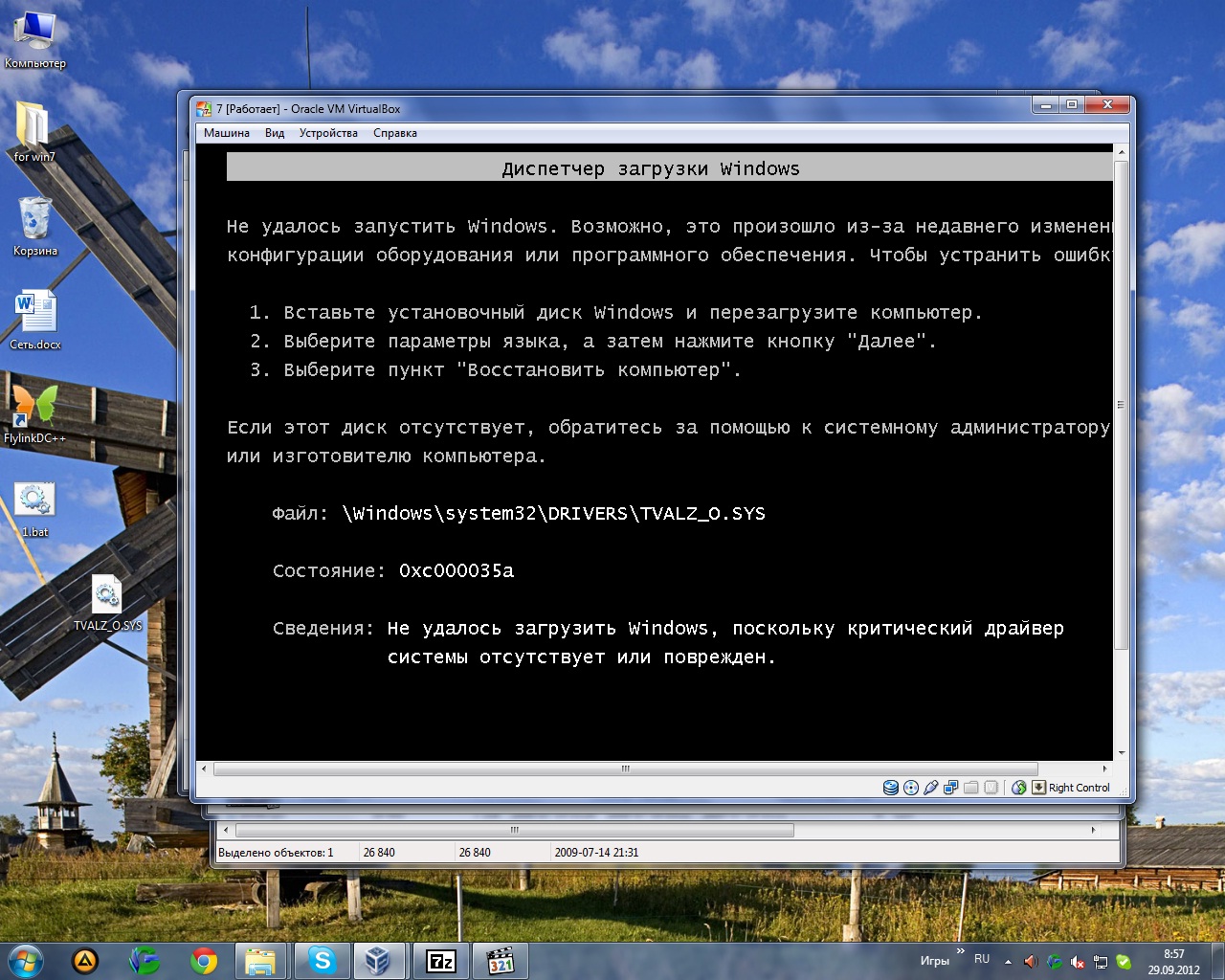Click the VirtualBox horizontal scrollbar right arrow
The image size is (1225, 980).
pos(1104,768)
